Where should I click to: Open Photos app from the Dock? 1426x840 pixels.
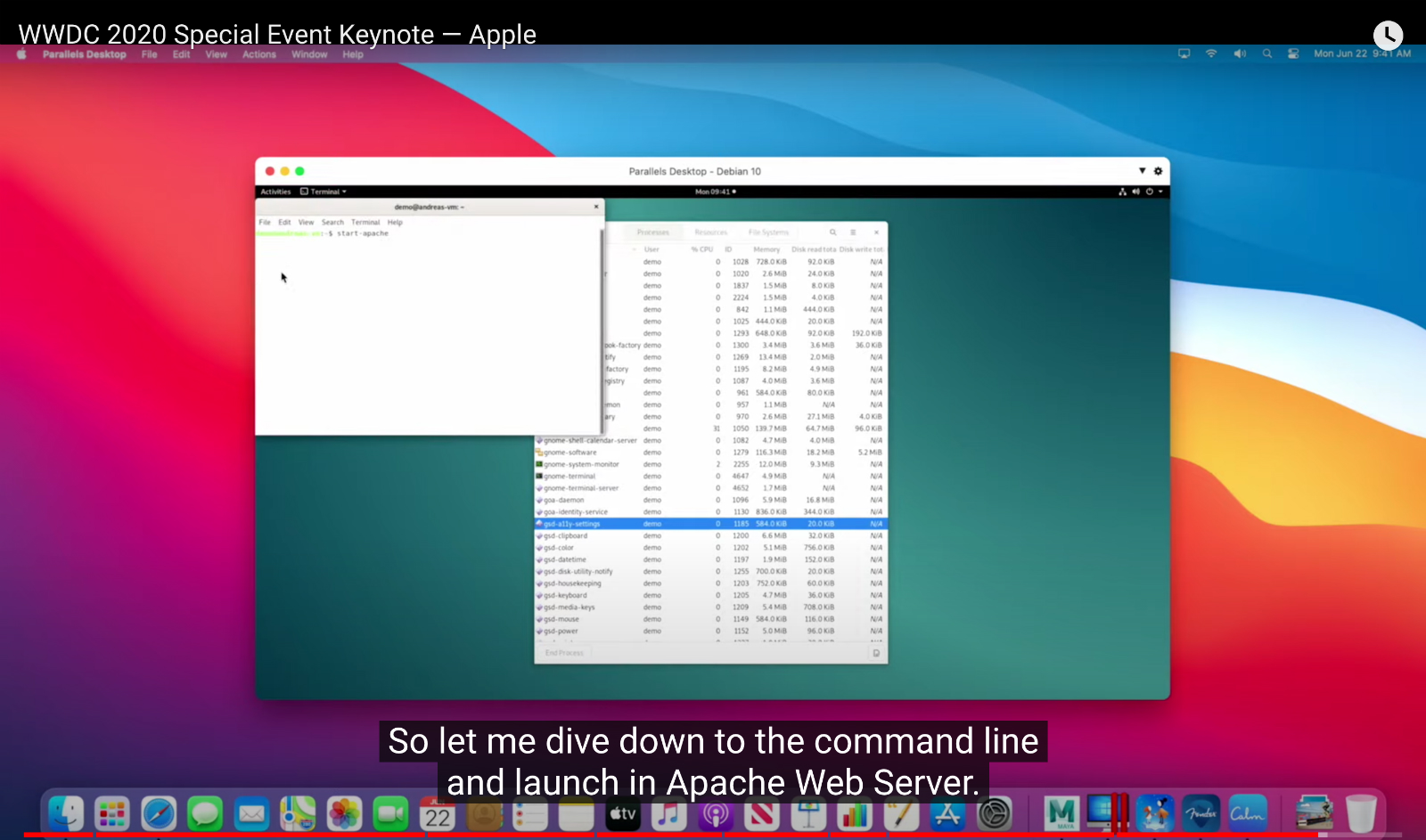(344, 813)
